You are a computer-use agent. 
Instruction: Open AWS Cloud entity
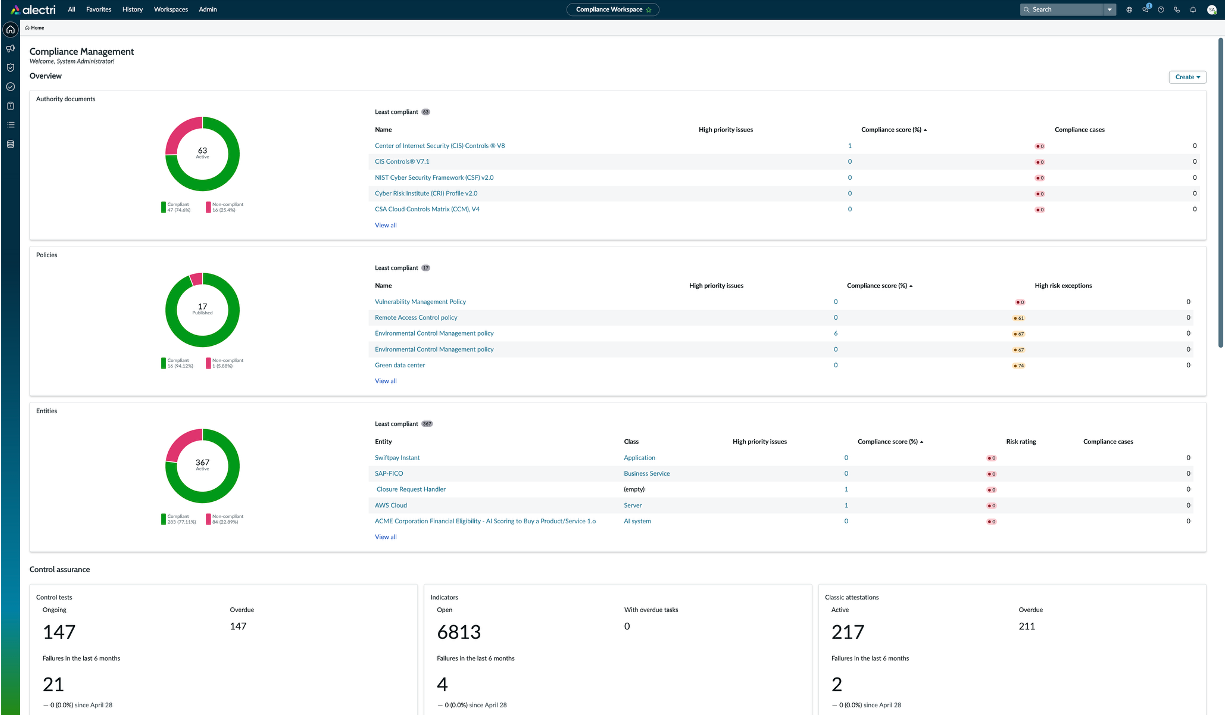coord(391,506)
